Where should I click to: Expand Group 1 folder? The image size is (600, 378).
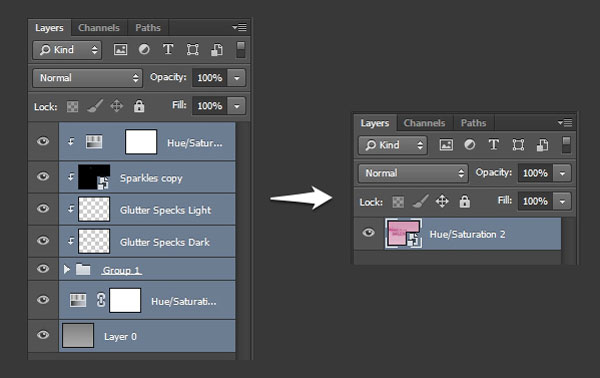(67, 269)
